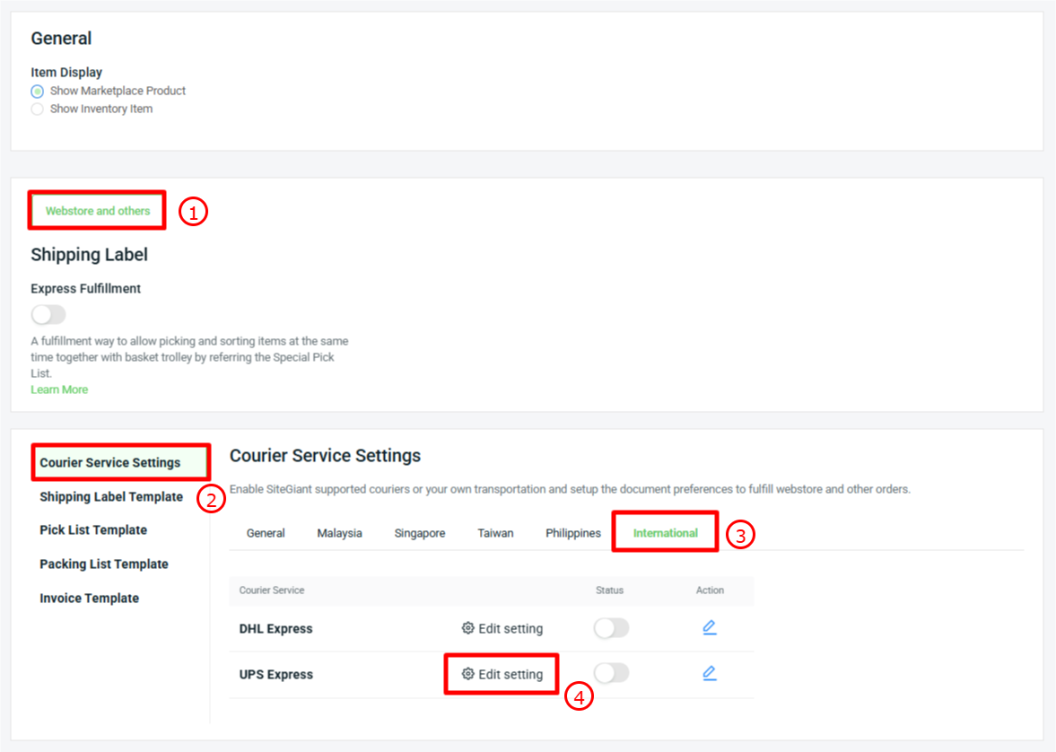
Task: Open Pick List Template in sidebar
Action: (93, 530)
